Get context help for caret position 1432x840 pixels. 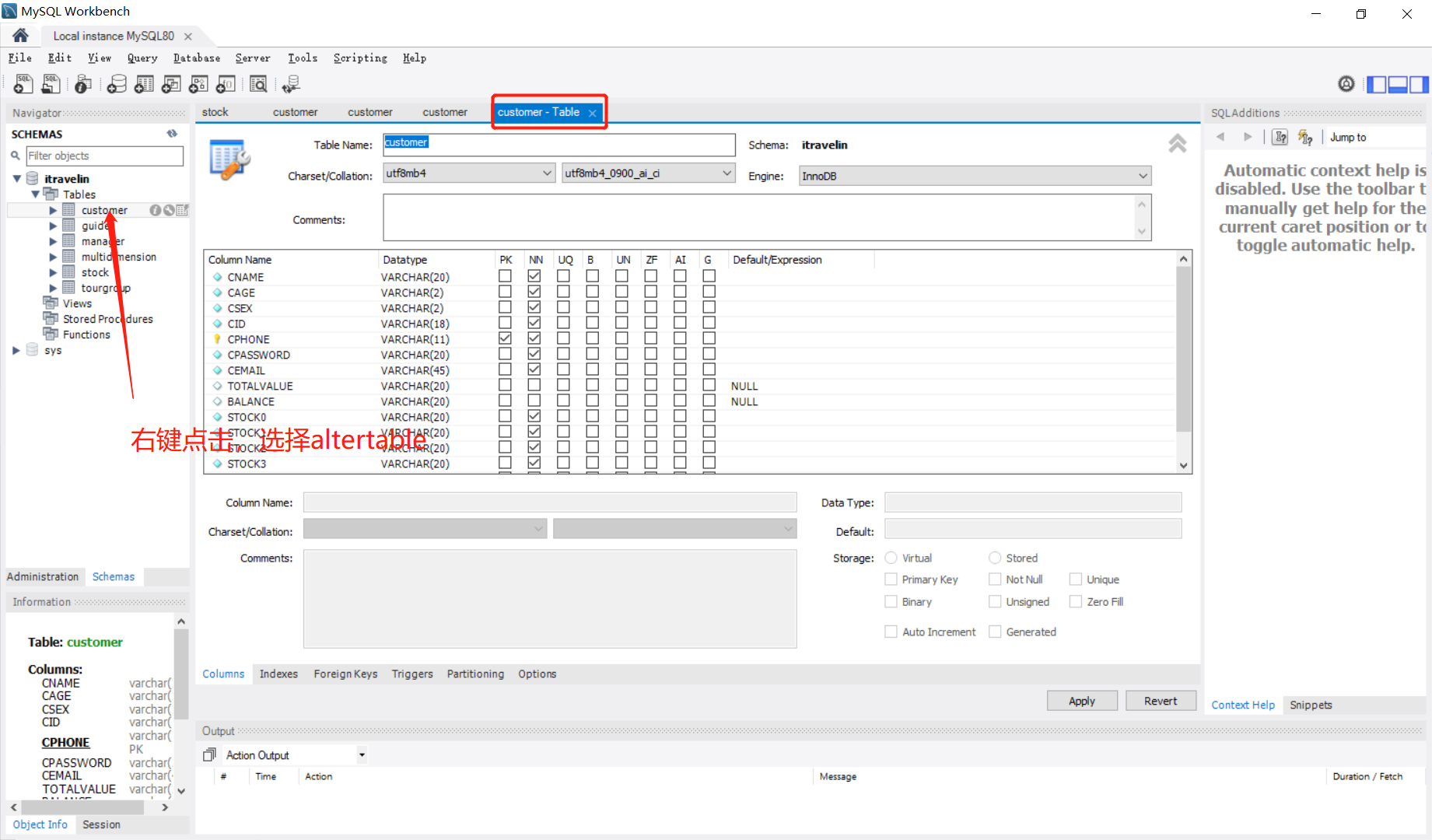click(1280, 137)
